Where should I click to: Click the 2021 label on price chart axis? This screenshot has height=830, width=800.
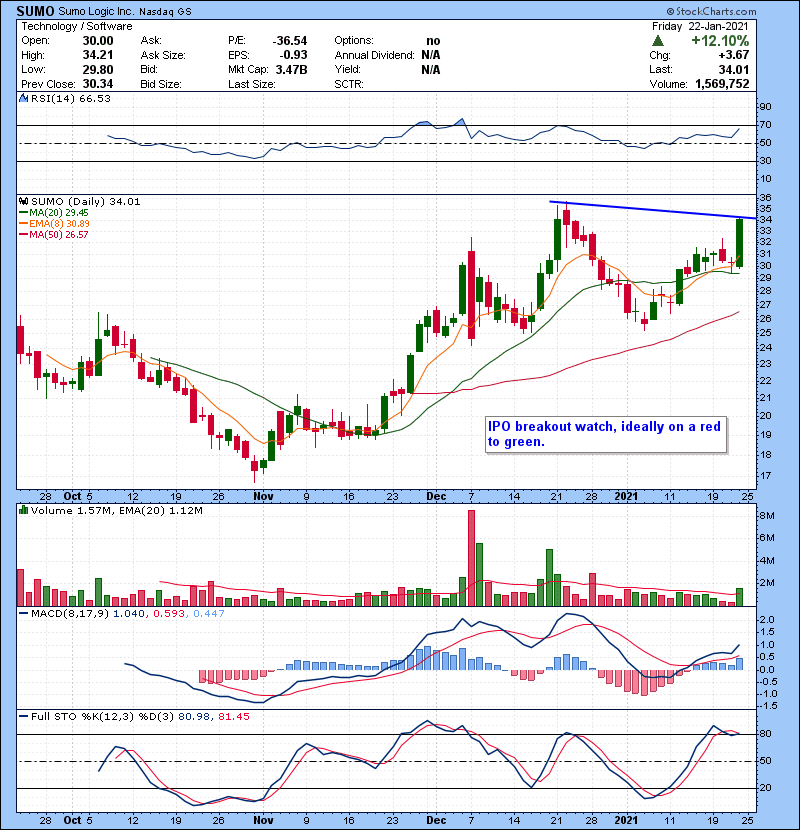[x=626, y=497]
